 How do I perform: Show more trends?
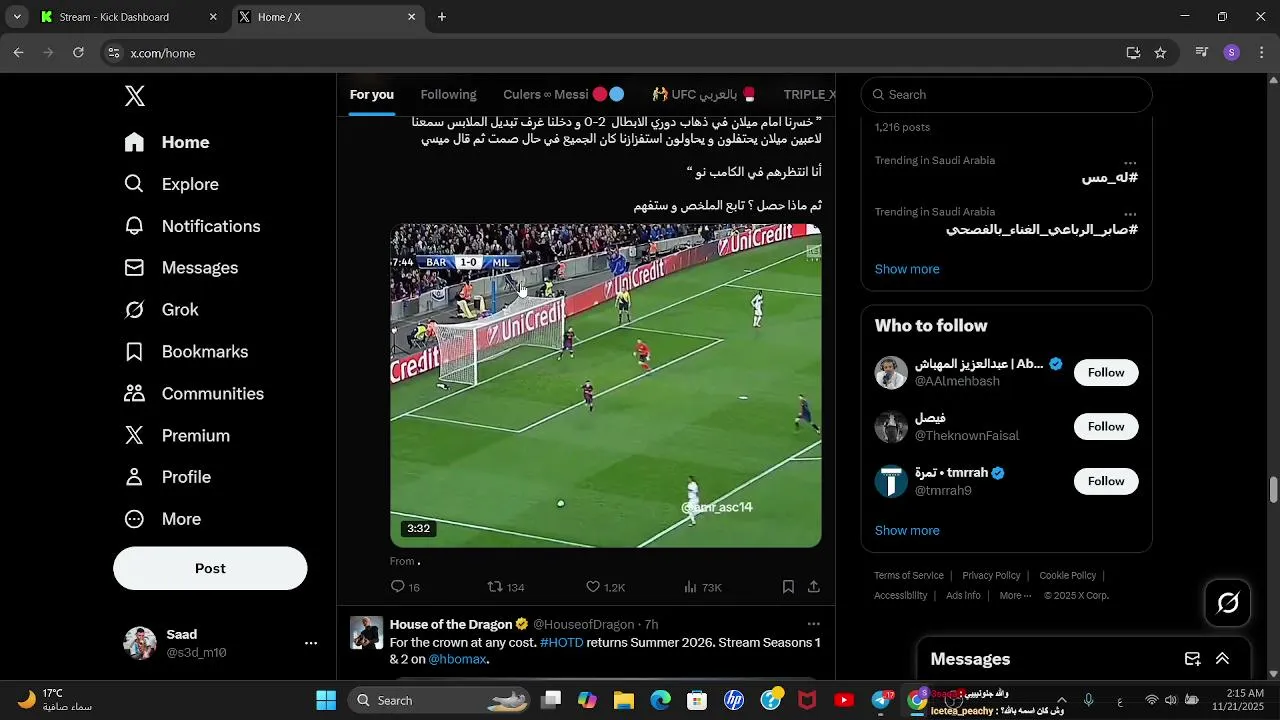tap(907, 269)
